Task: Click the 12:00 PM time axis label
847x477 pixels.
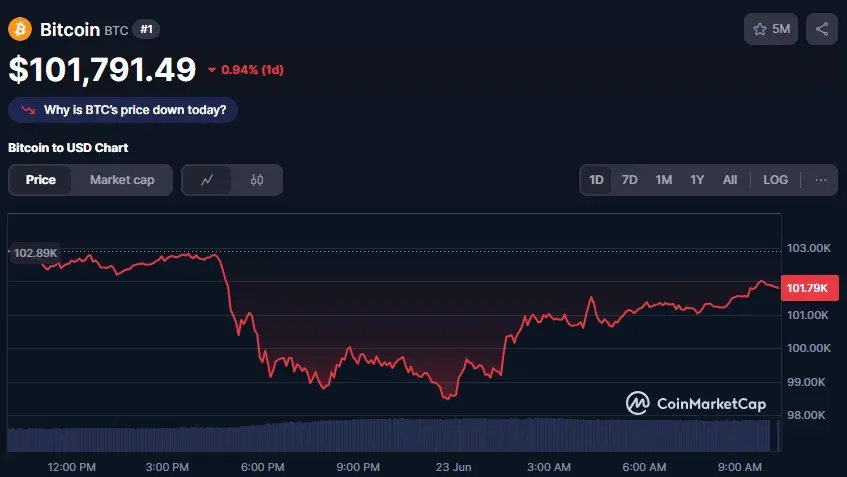Action: click(71, 467)
